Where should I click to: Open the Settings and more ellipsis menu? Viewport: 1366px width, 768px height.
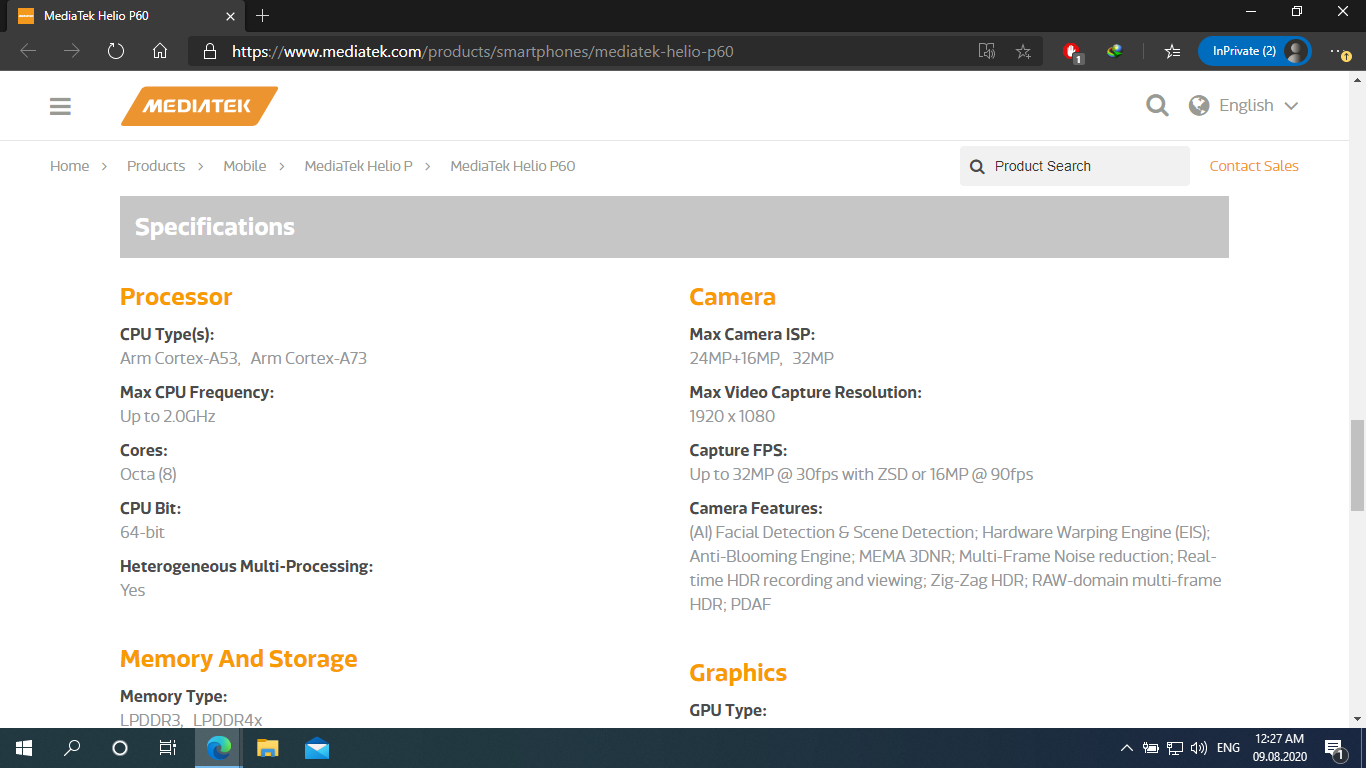pyautogui.click(x=1339, y=51)
